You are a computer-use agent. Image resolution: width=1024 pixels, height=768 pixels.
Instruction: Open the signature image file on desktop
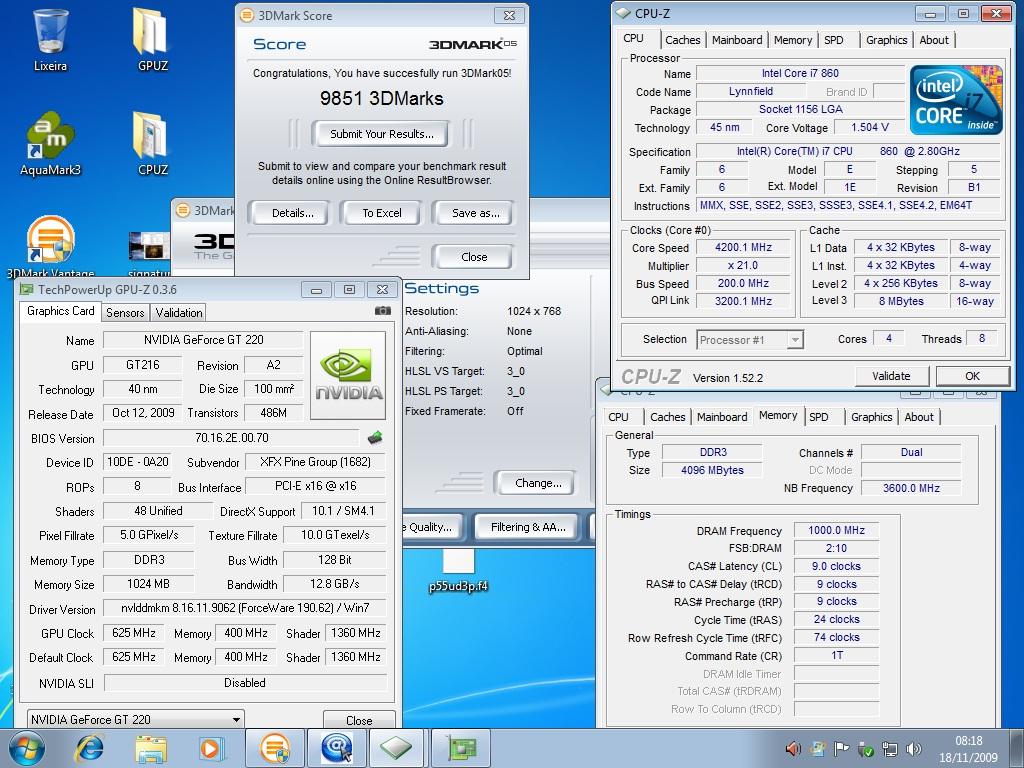pos(150,253)
